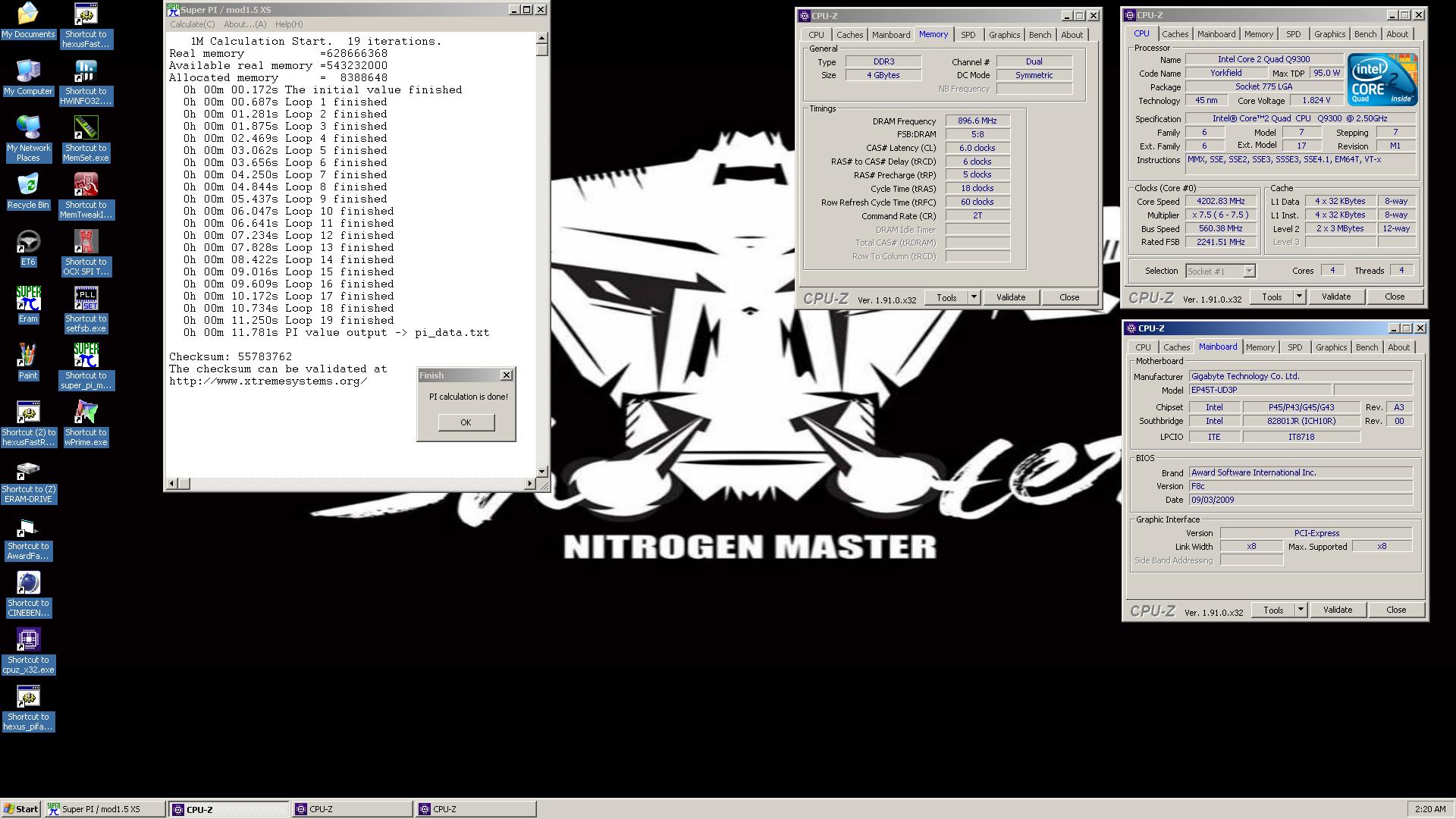Viewport: 1456px width, 819px height.
Task: Select Bench tab in Memory CPU-Z window
Action: [1040, 35]
